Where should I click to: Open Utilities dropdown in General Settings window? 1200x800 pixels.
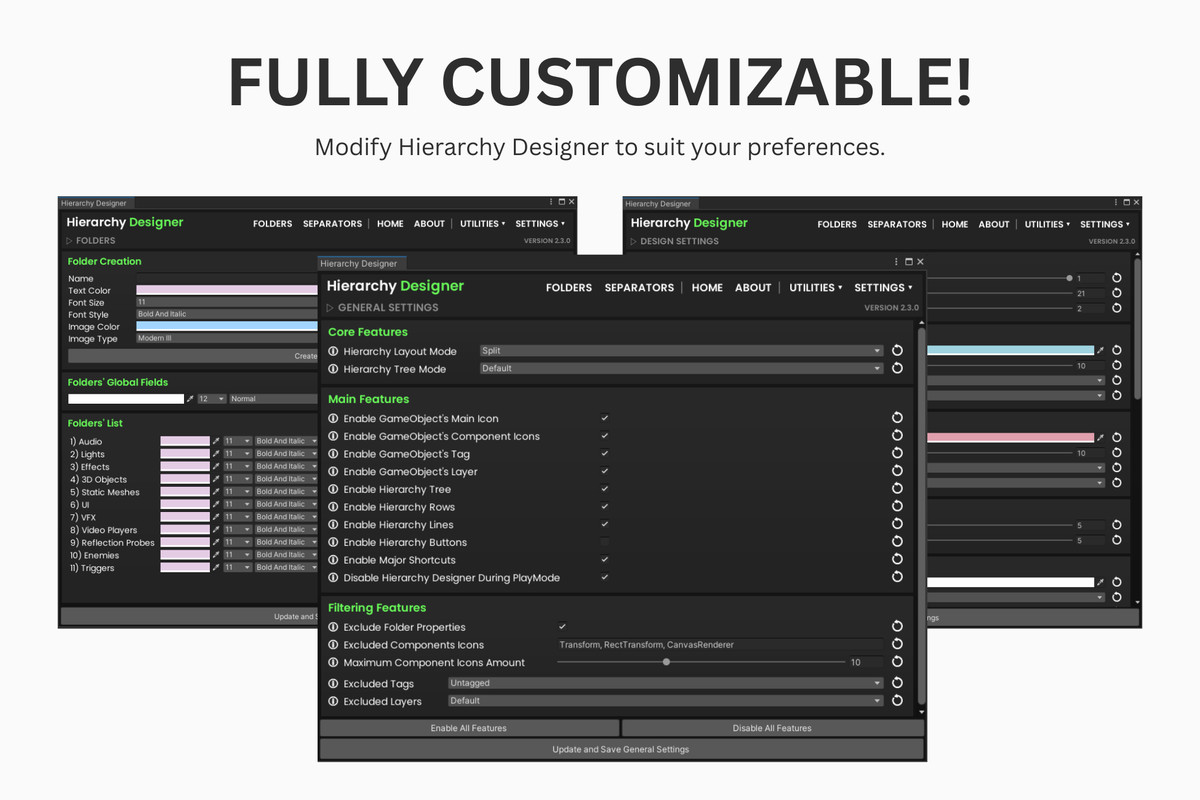[816, 287]
